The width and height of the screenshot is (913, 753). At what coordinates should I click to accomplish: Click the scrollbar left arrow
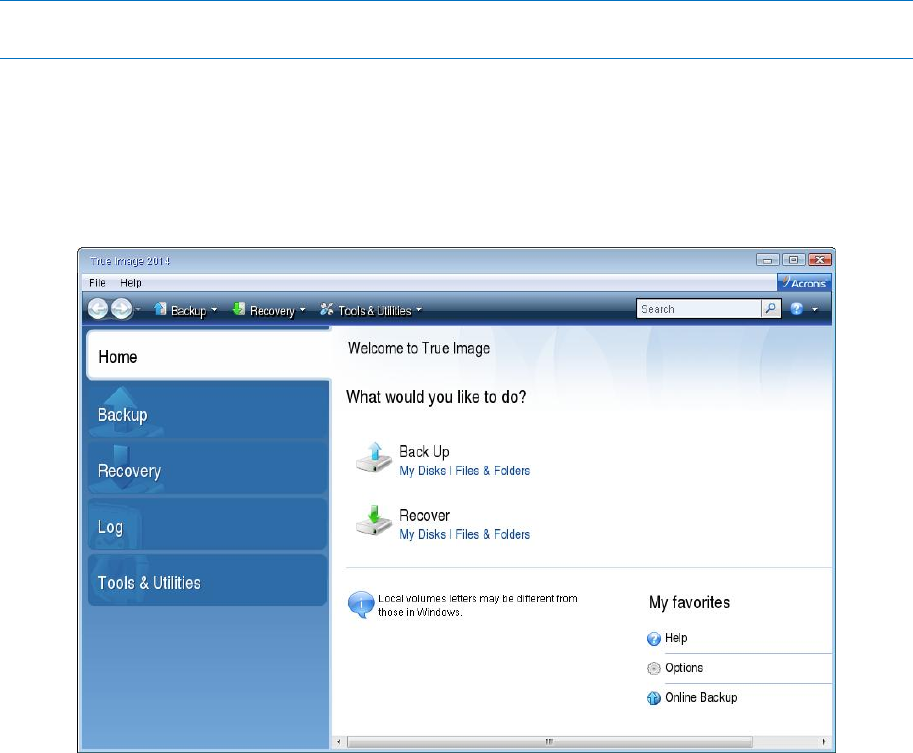tap(339, 742)
